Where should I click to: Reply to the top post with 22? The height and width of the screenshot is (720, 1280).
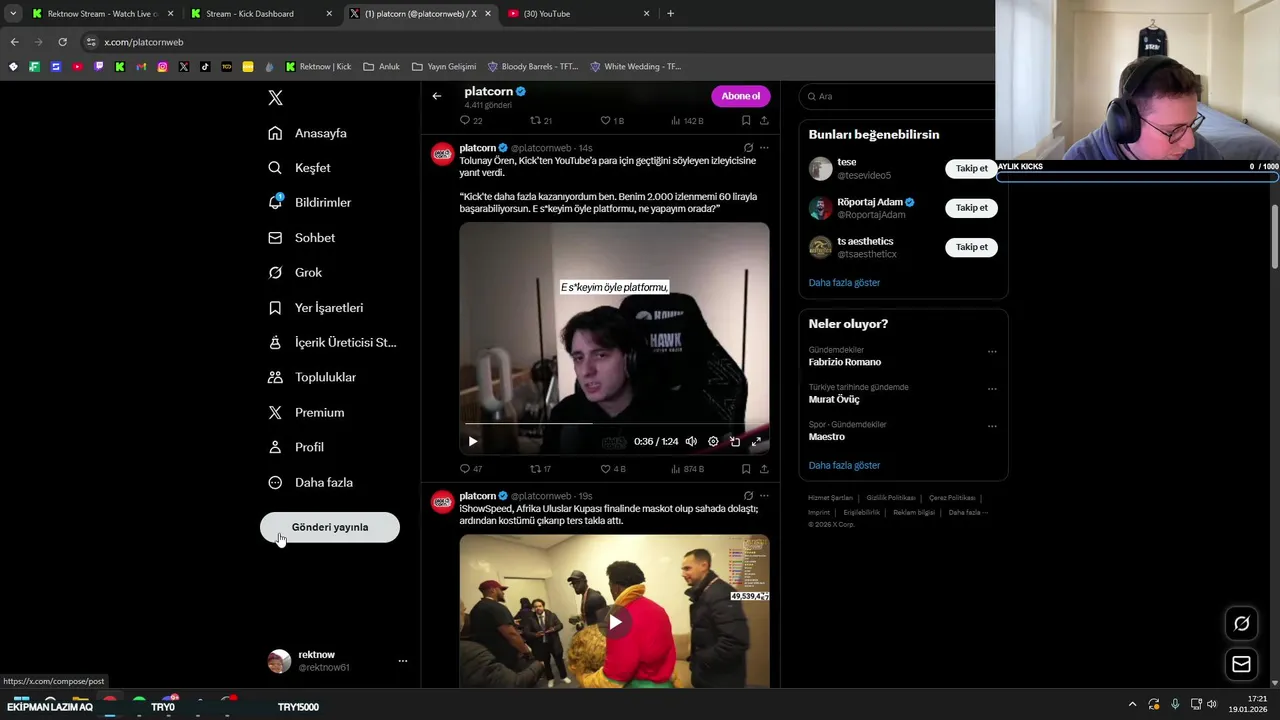471,120
